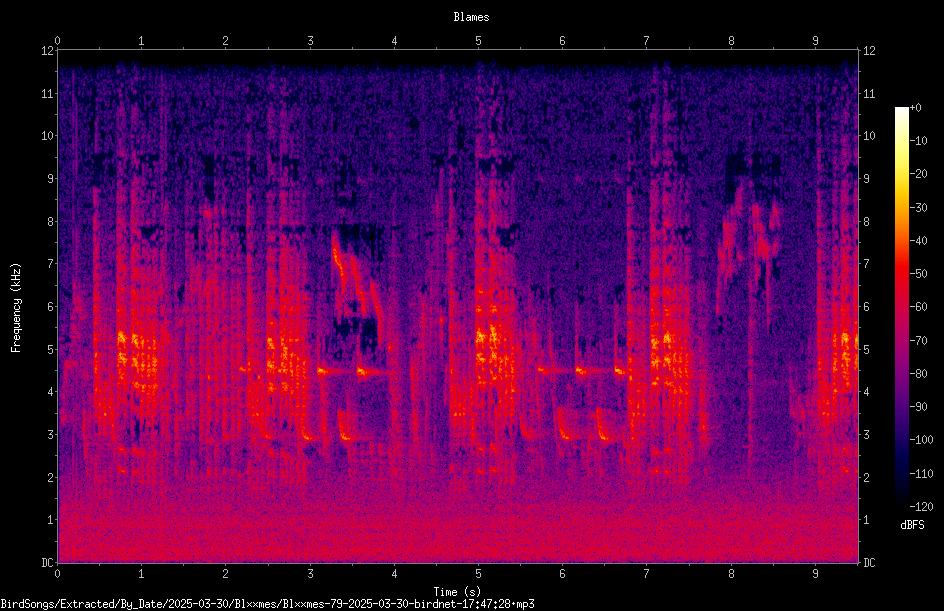The image size is (944, 611).
Task: Click the "10" kHz tick on the right axis
Action: click(869, 136)
